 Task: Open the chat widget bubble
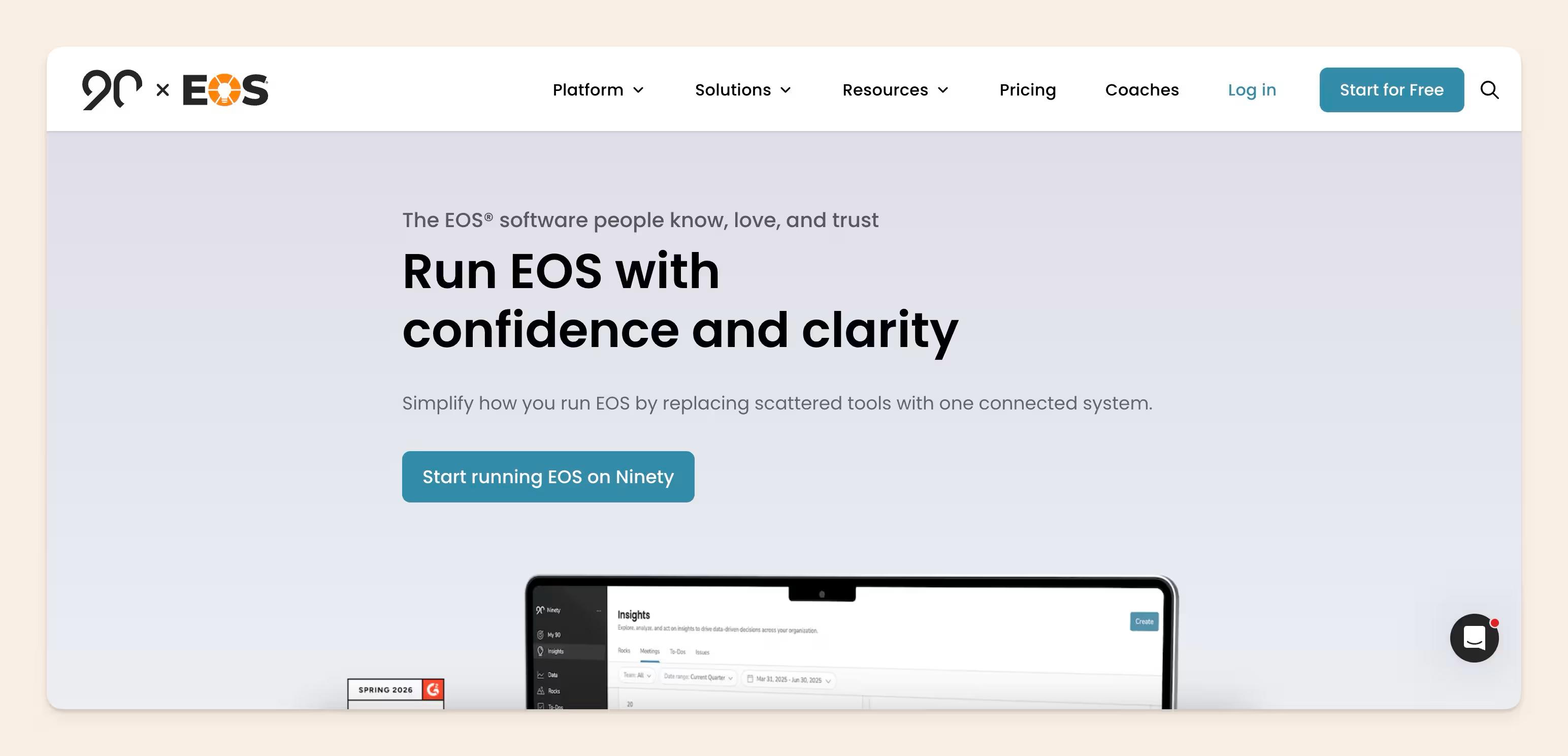pos(1474,638)
